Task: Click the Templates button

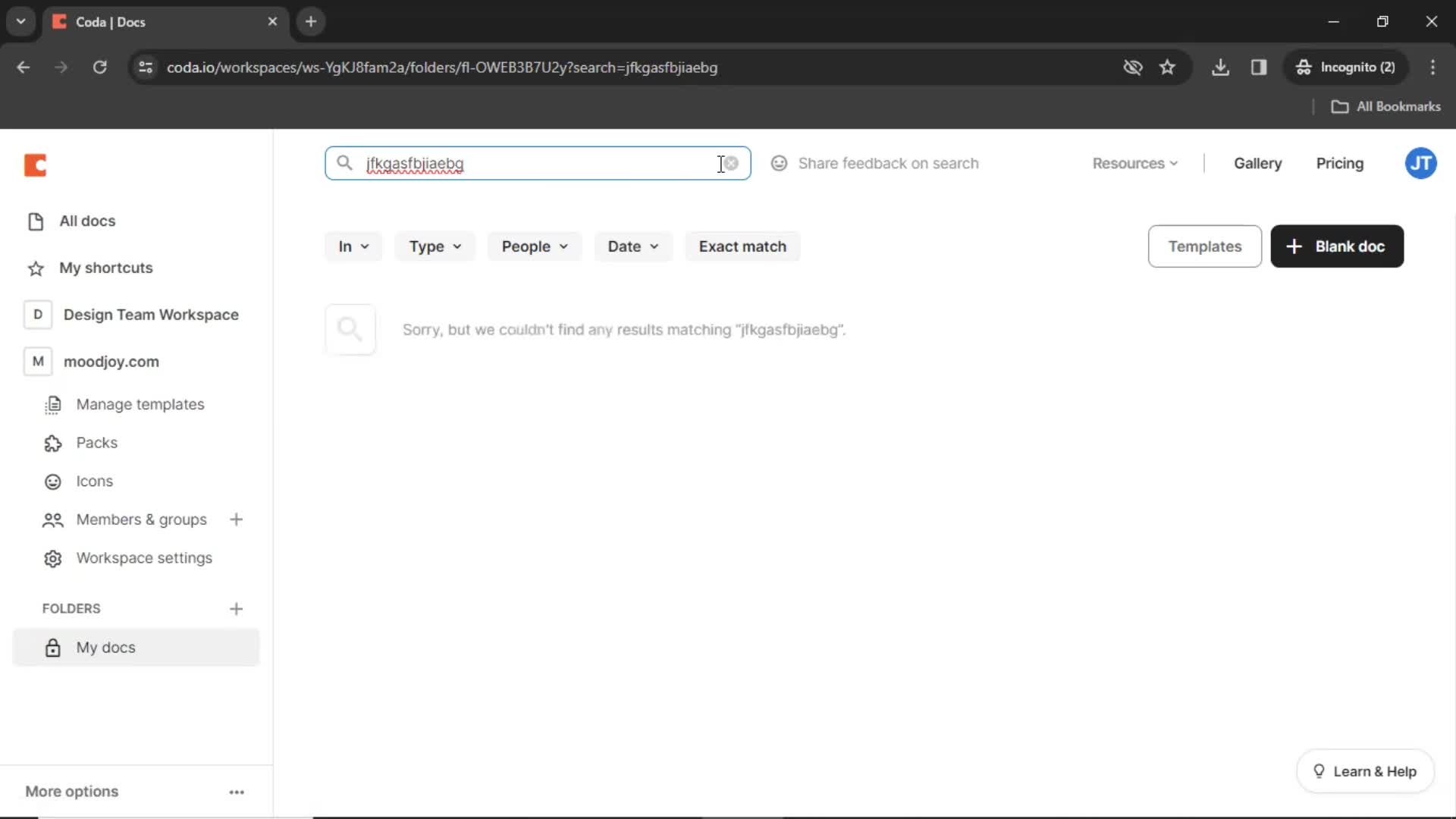Action: [1205, 246]
